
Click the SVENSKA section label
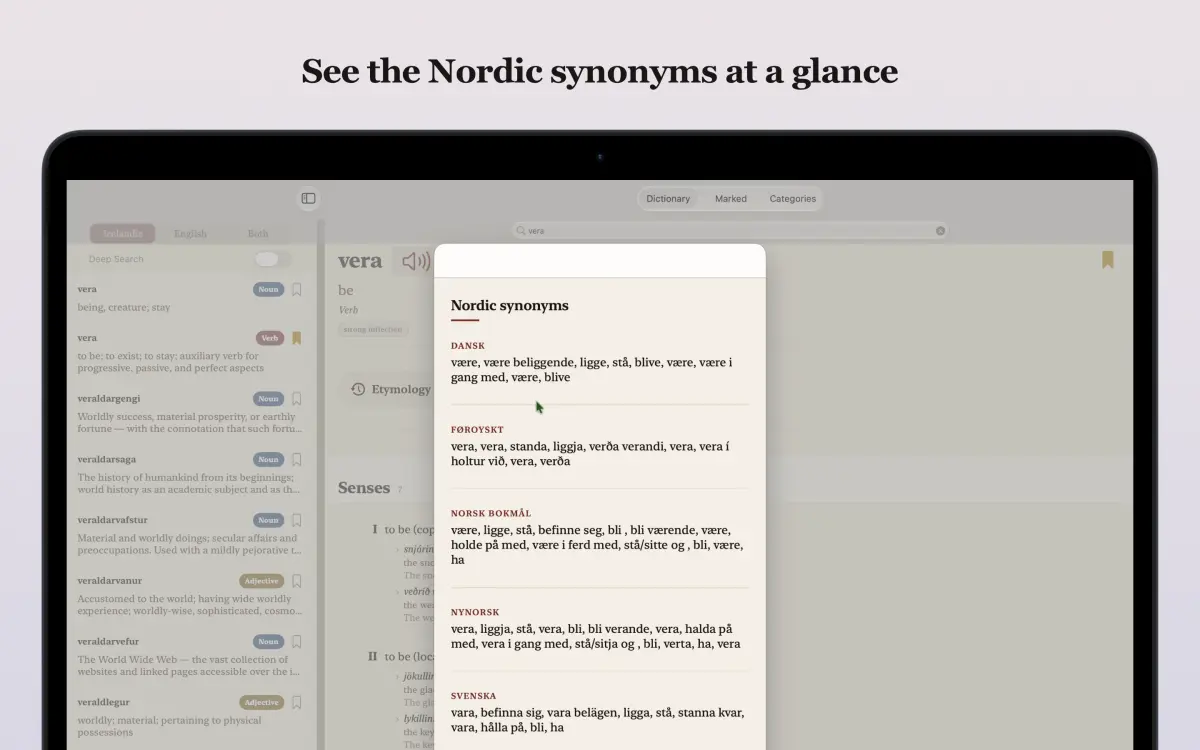473,696
